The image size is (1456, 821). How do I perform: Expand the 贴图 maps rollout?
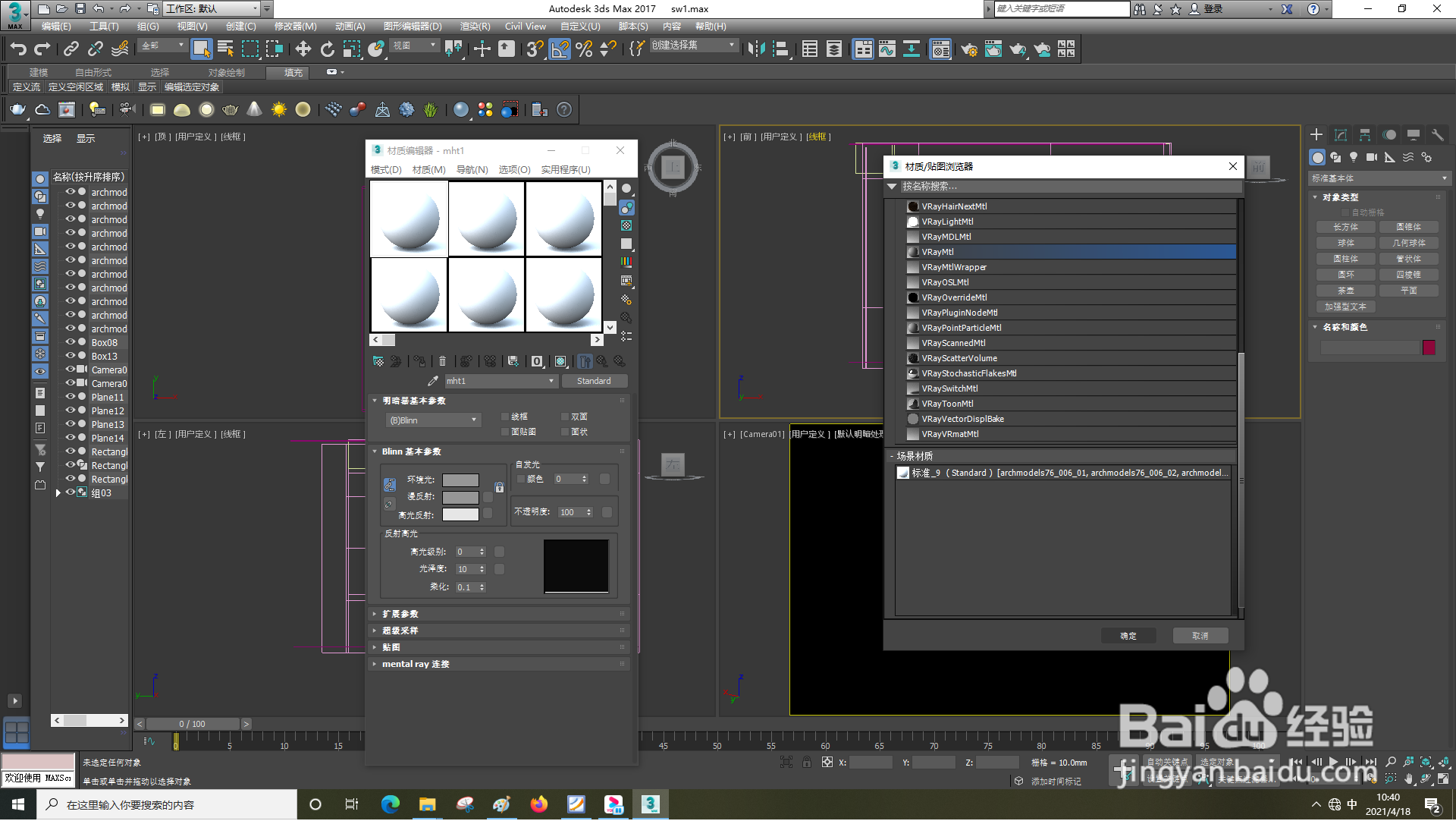(391, 648)
